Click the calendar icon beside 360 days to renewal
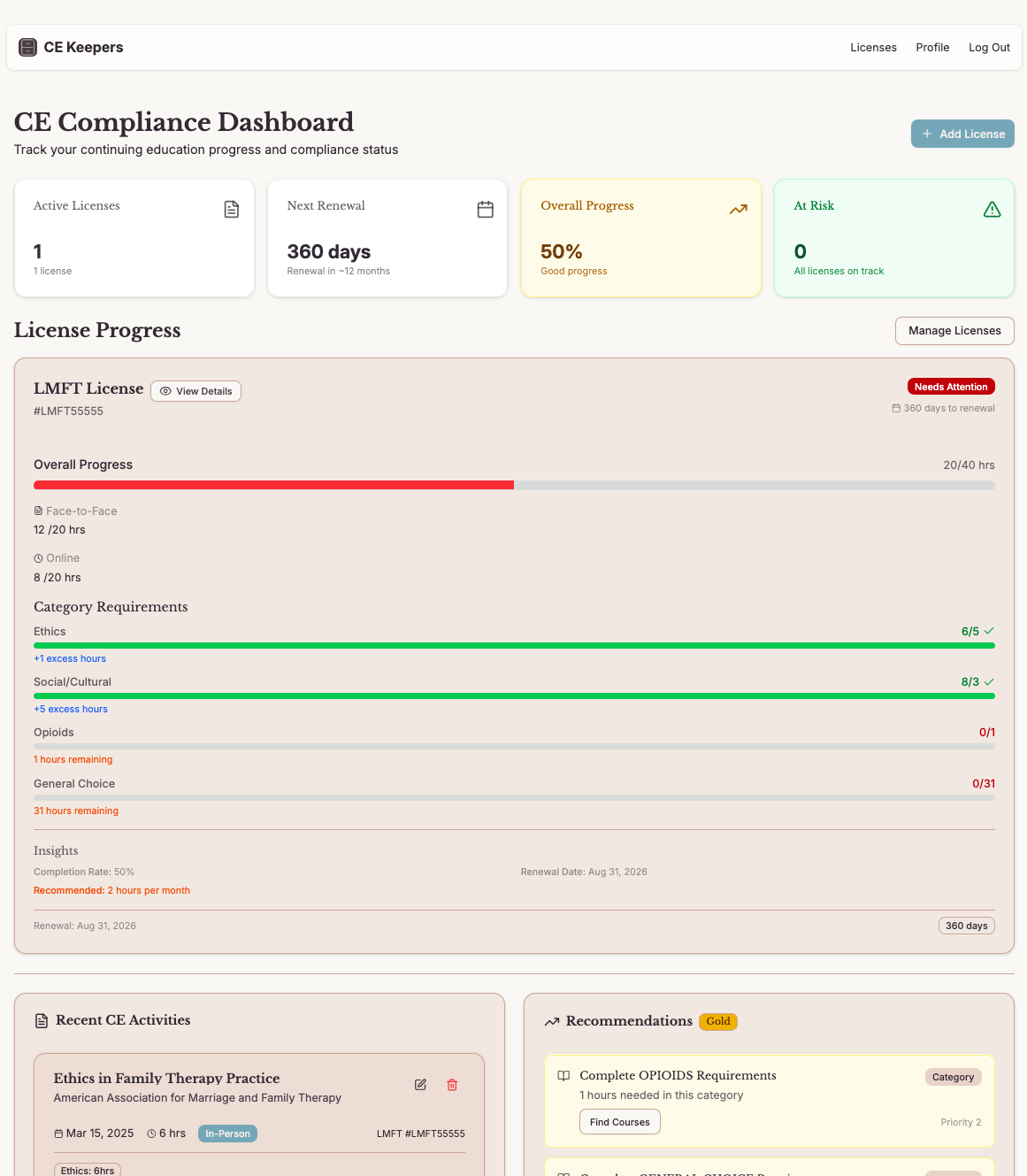Image resolution: width=1027 pixels, height=1176 pixels. tap(895, 407)
